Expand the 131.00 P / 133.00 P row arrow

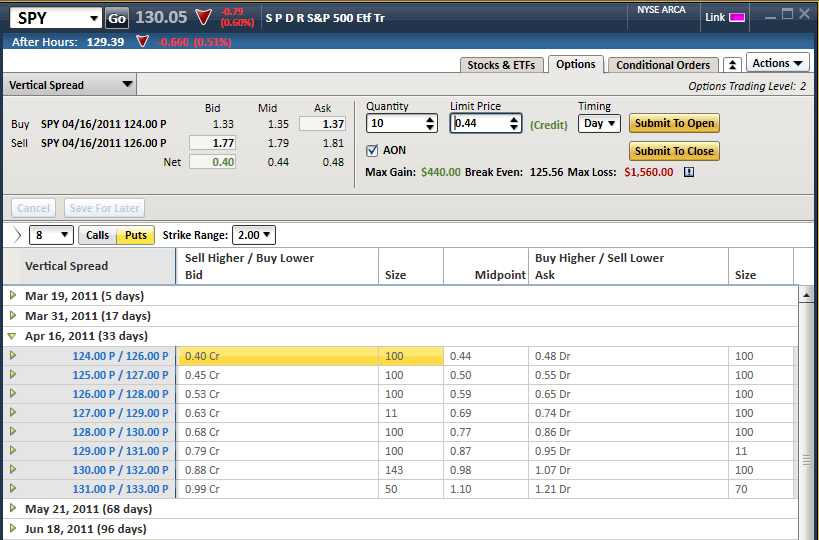pyautogui.click(x=13, y=488)
